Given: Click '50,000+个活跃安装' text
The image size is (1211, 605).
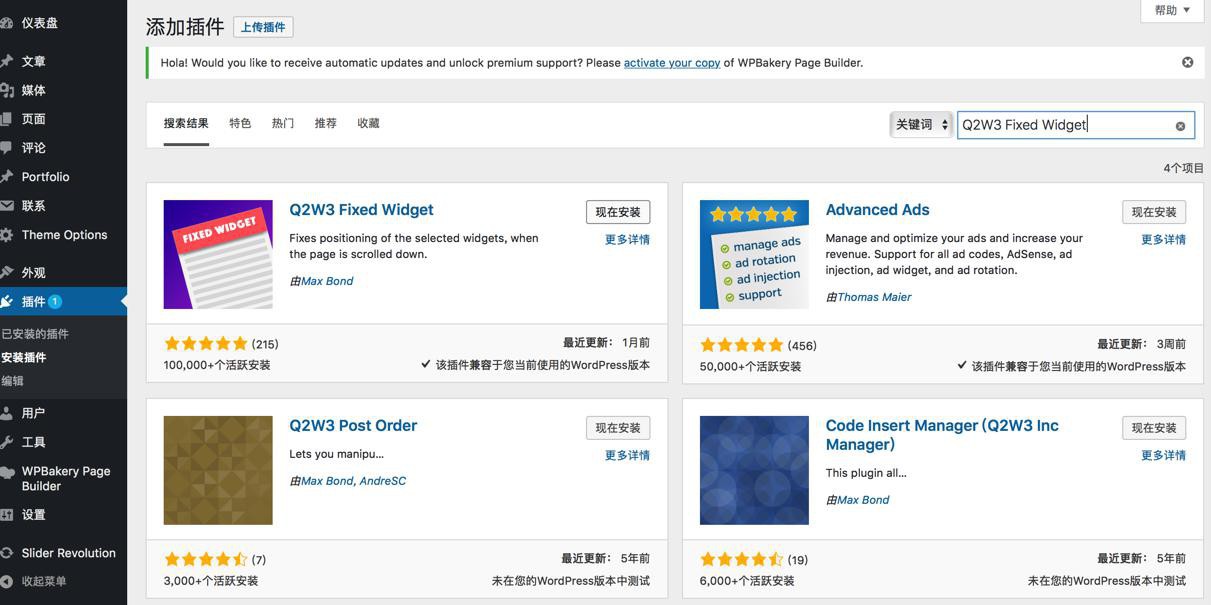Looking at the screenshot, I should [750, 366].
